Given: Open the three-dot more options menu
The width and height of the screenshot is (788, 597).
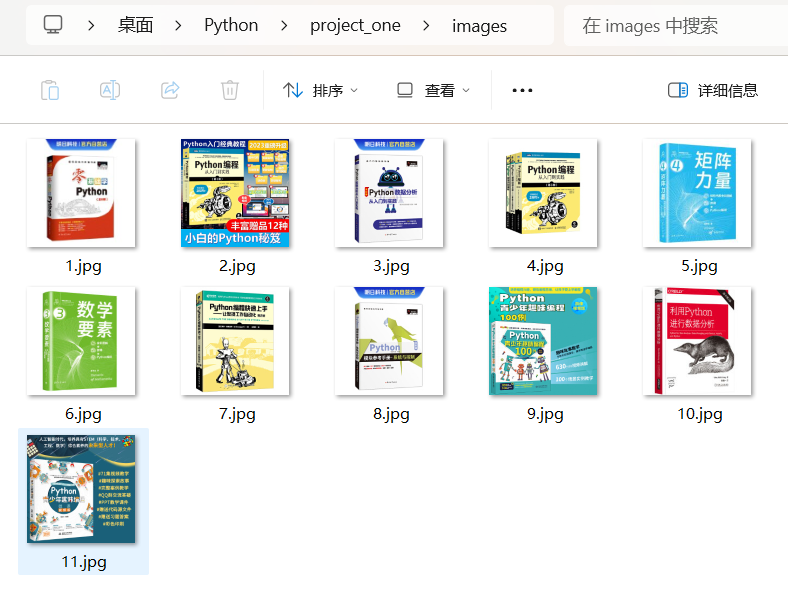Looking at the screenshot, I should [x=522, y=90].
